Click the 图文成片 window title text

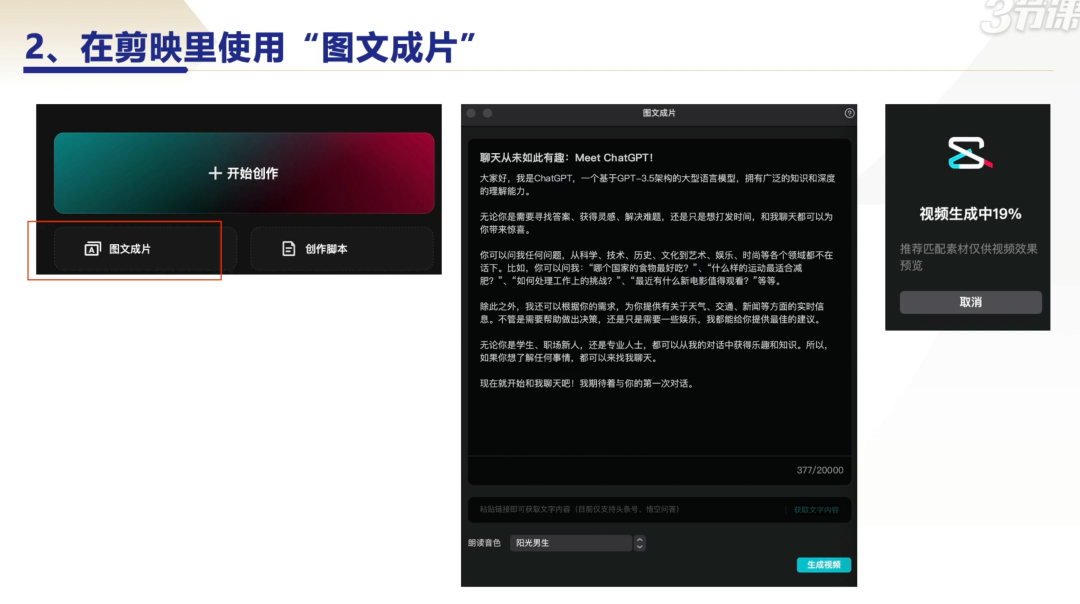point(659,113)
